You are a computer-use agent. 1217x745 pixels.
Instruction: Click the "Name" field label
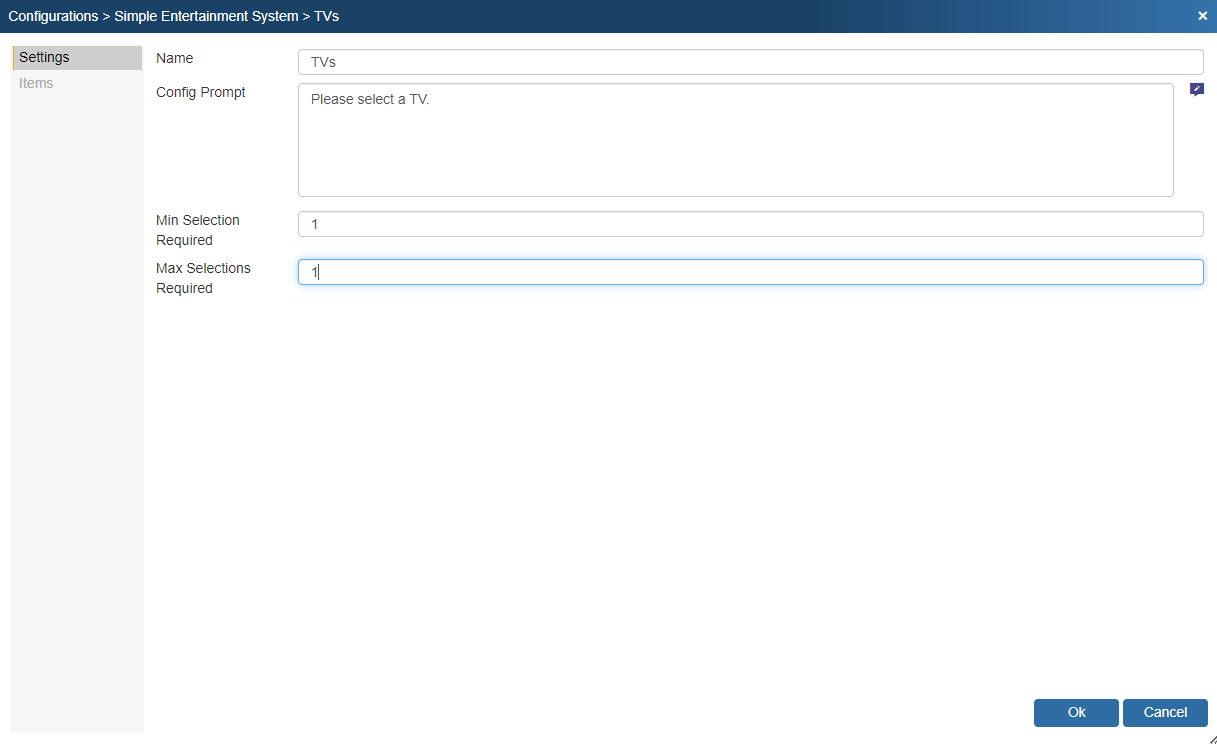click(175, 59)
